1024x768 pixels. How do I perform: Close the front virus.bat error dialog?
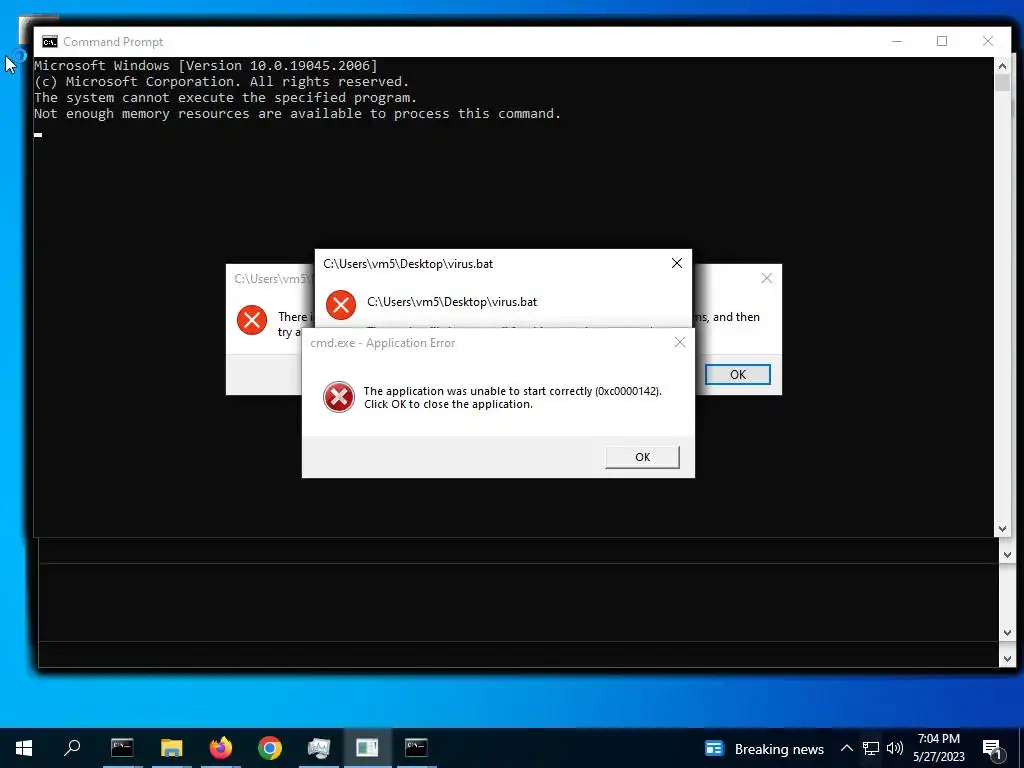(677, 263)
